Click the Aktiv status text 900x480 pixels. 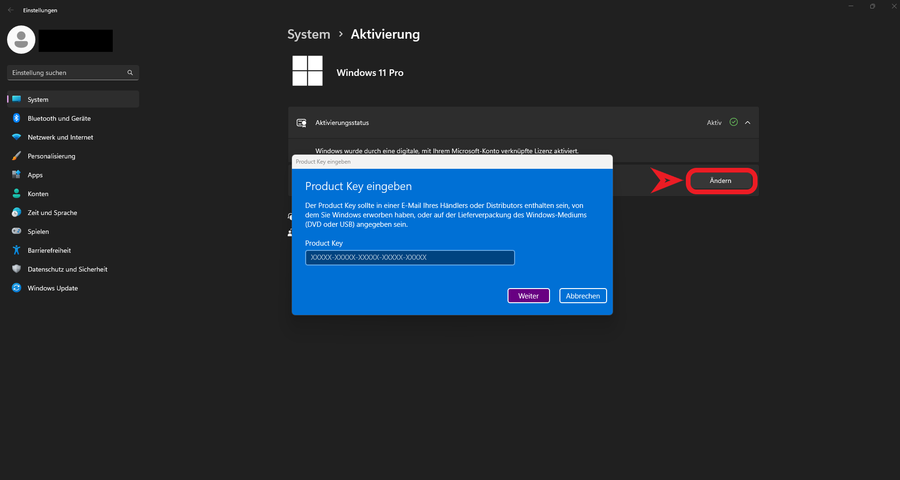point(714,123)
